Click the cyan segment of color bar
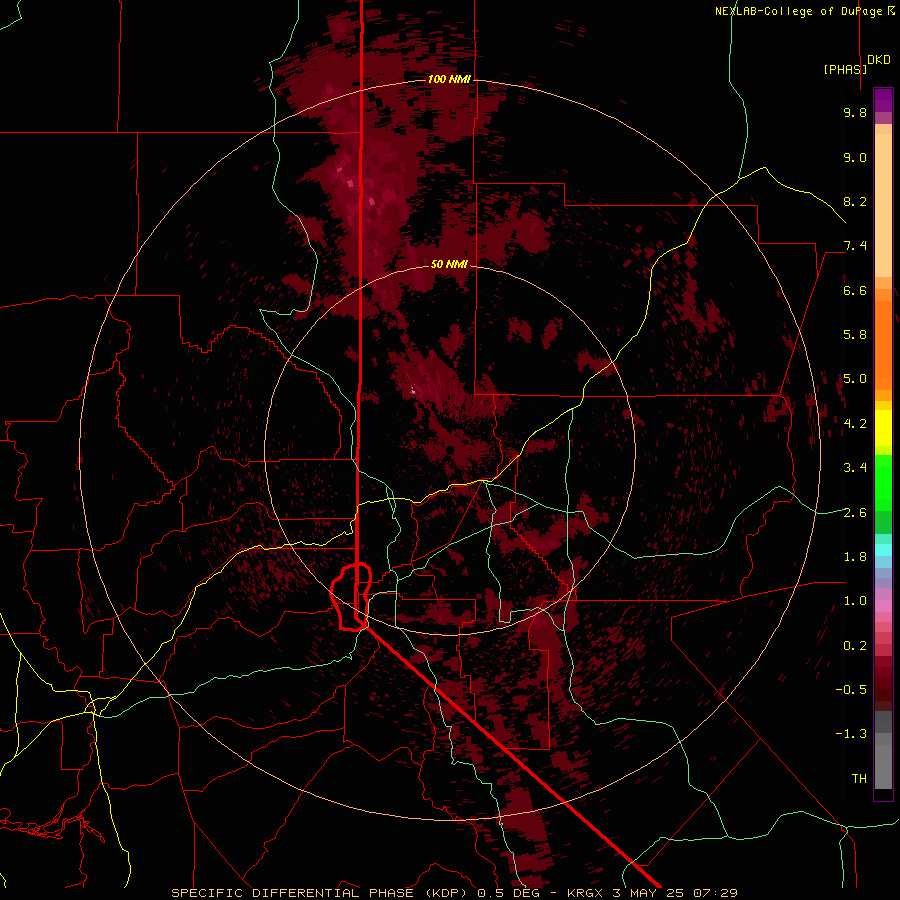This screenshot has width=900, height=900. [x=883, y=550]
